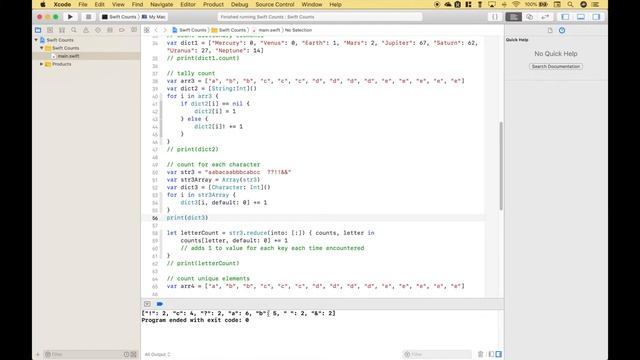Click the editor vertical scrollbar
The image size is (640, 360).
tap(501, 166)
